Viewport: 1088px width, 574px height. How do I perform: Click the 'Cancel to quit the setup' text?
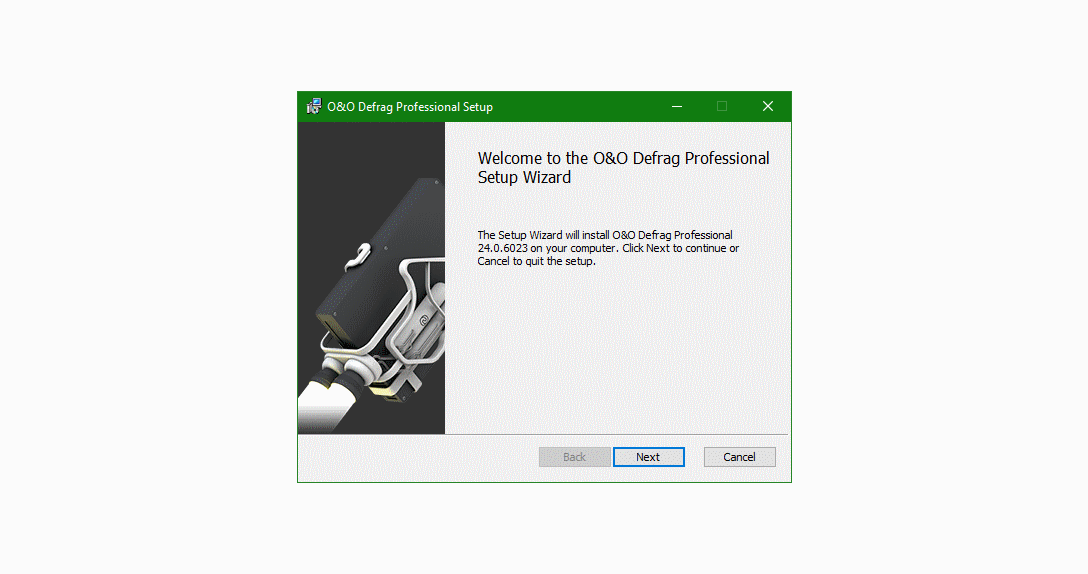click(536, 262)
